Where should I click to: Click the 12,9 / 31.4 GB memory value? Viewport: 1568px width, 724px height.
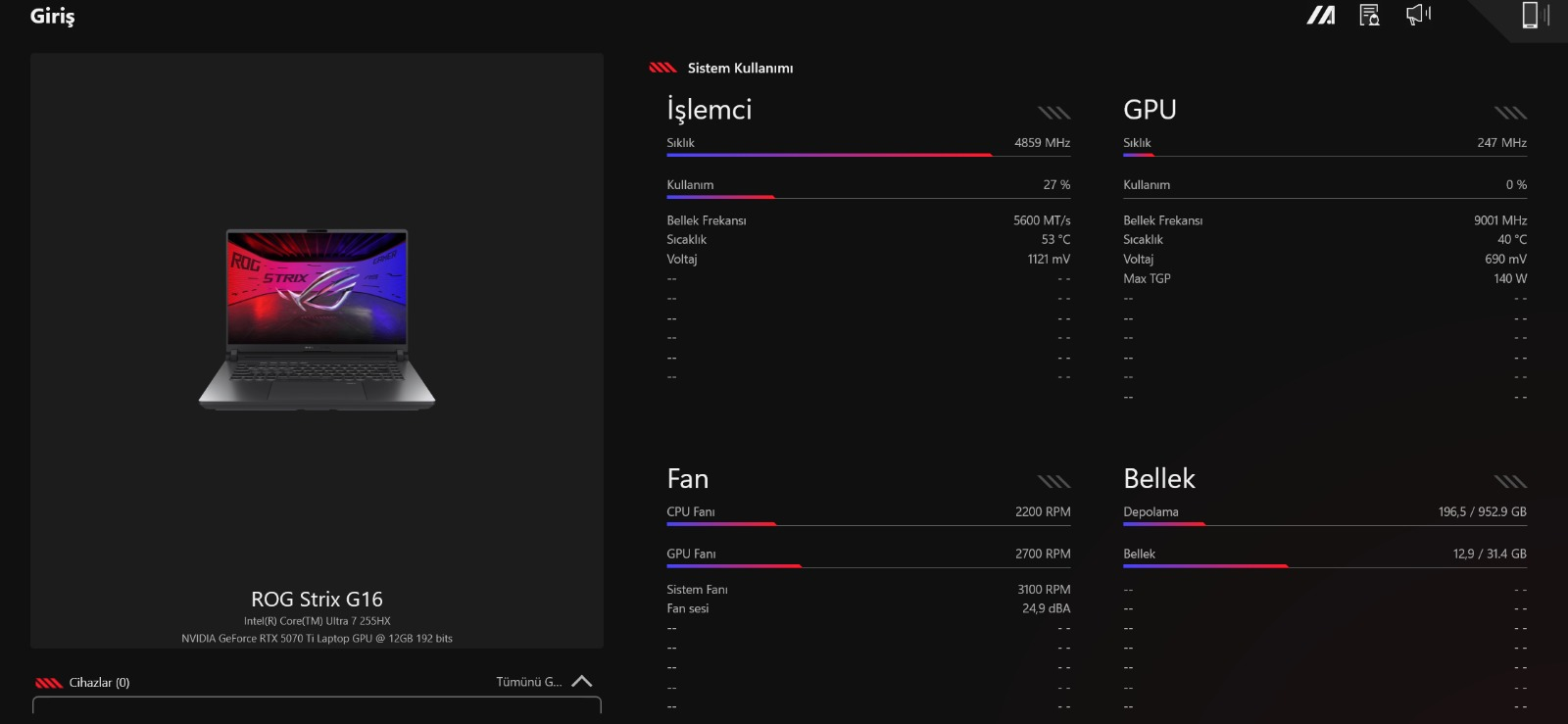tap(1490, 554)
